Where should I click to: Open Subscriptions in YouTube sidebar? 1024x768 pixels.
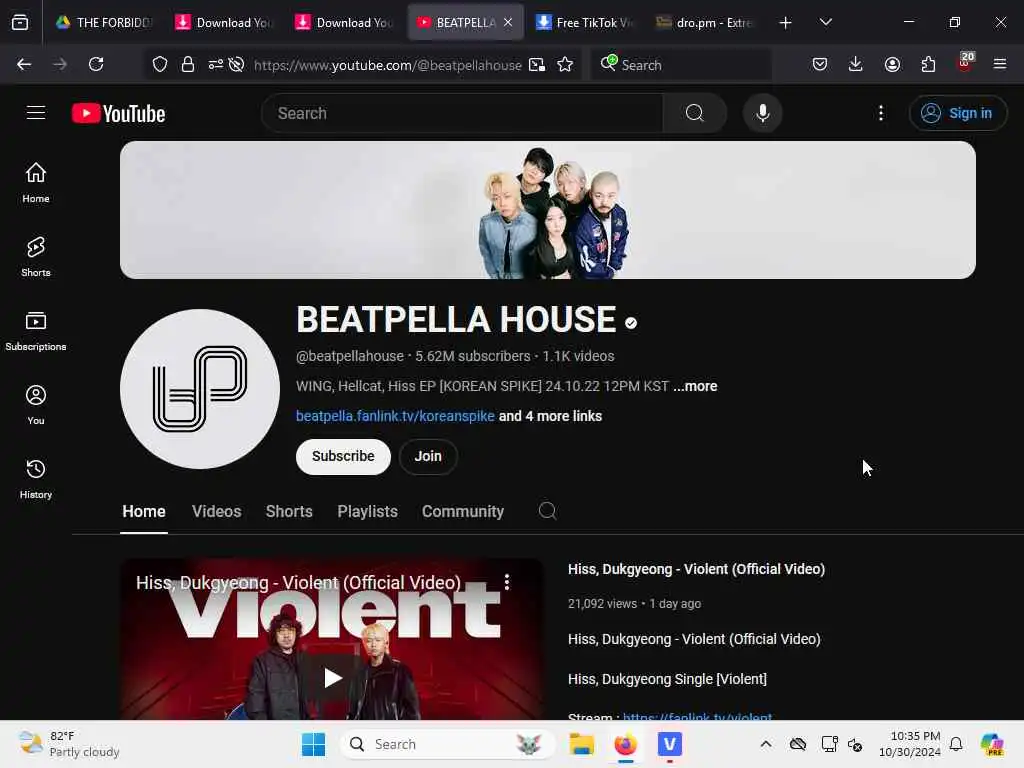point(36,331)
